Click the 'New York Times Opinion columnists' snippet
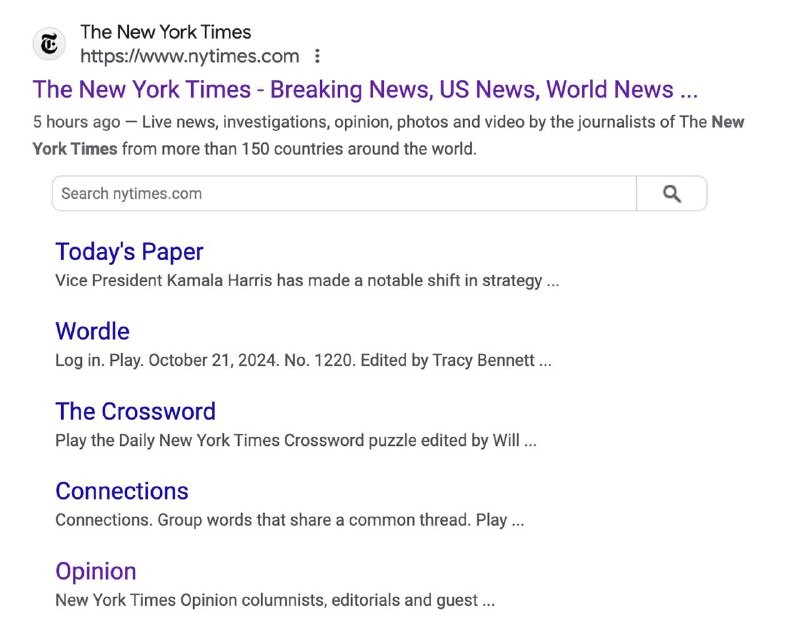Image resolution: width=800 pixels, height=637 pixels. pyautogui.click(x=275, y=600)
